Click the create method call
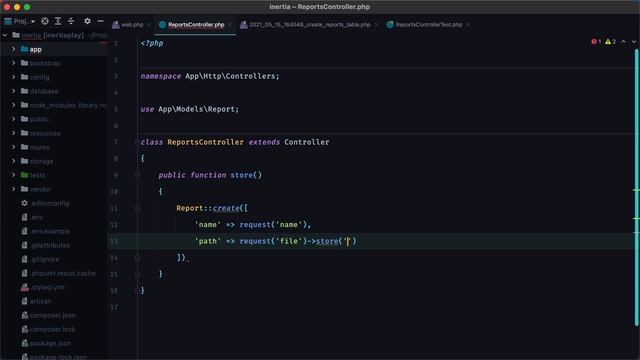Viewport: 640px width, 360px height. coord(226,208)
